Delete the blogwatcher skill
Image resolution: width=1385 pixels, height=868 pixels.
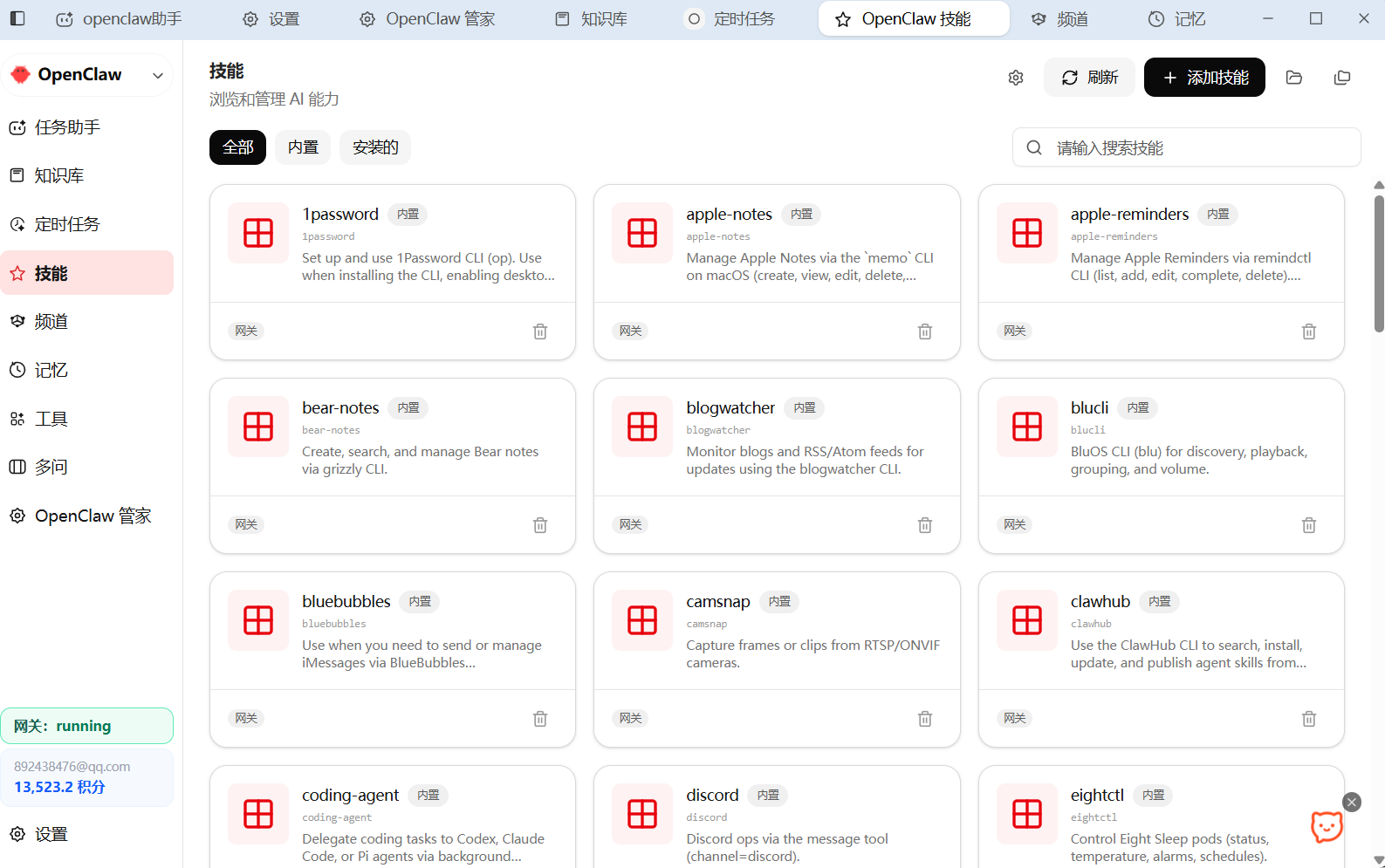[925, 525]
